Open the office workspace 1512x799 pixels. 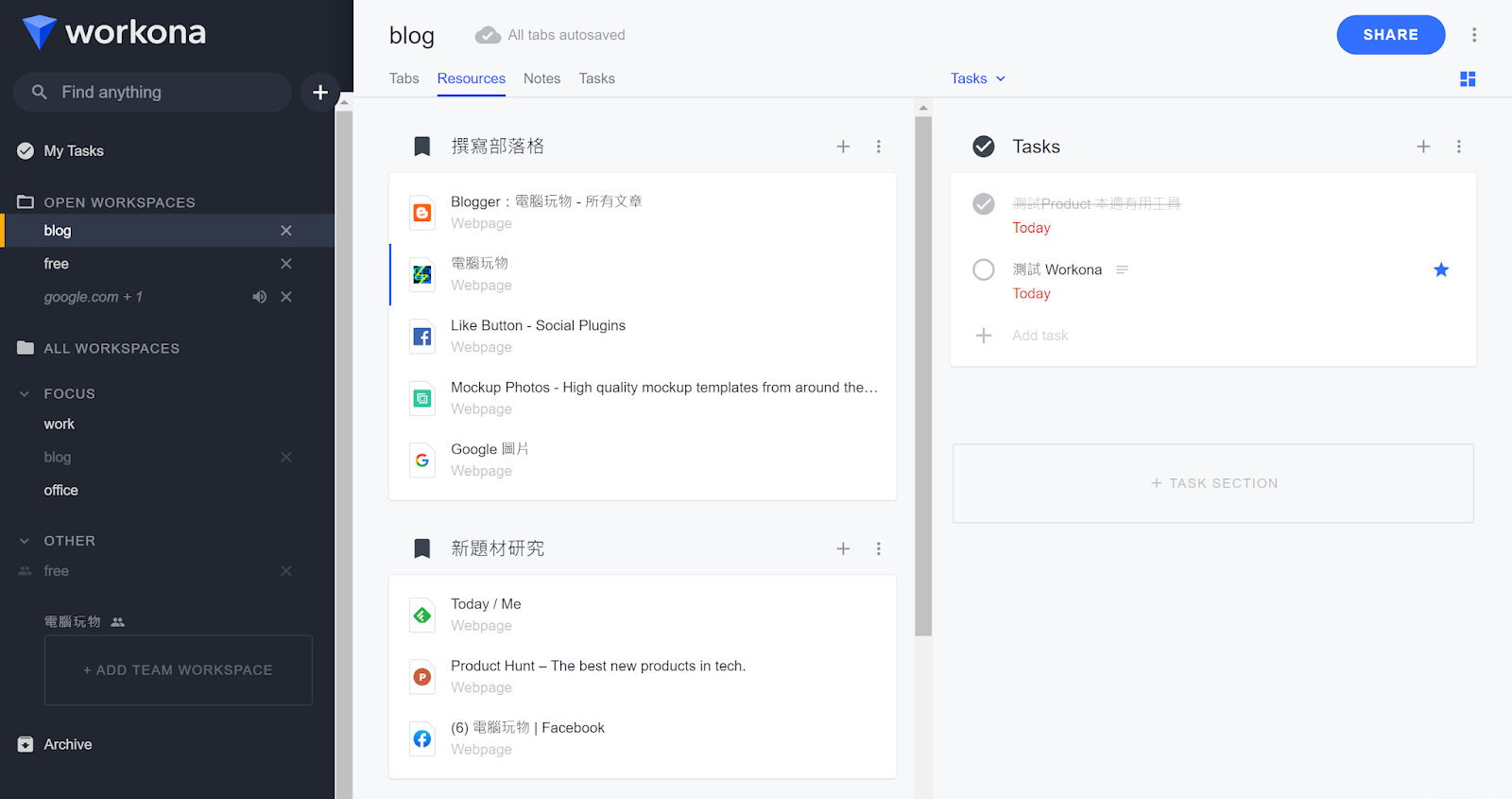(x=61, y=490)
